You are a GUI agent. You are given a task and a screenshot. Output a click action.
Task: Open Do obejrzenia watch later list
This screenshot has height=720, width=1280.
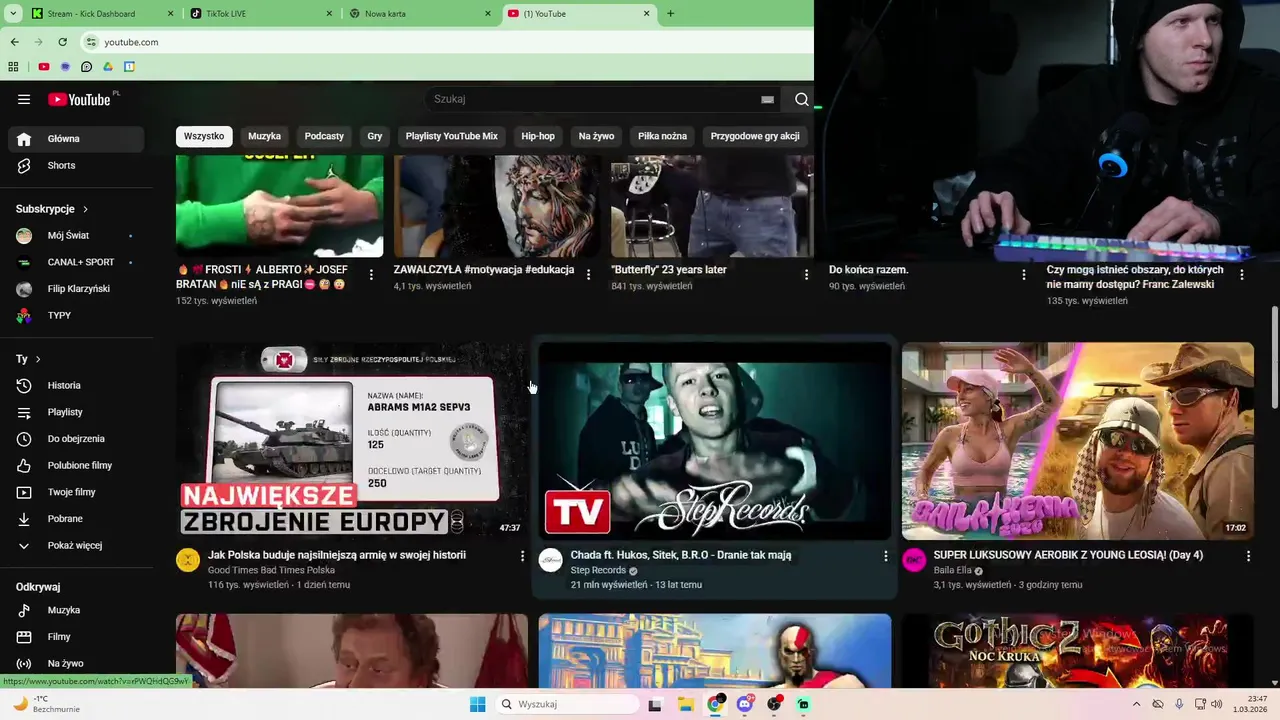tap(76, 439)
